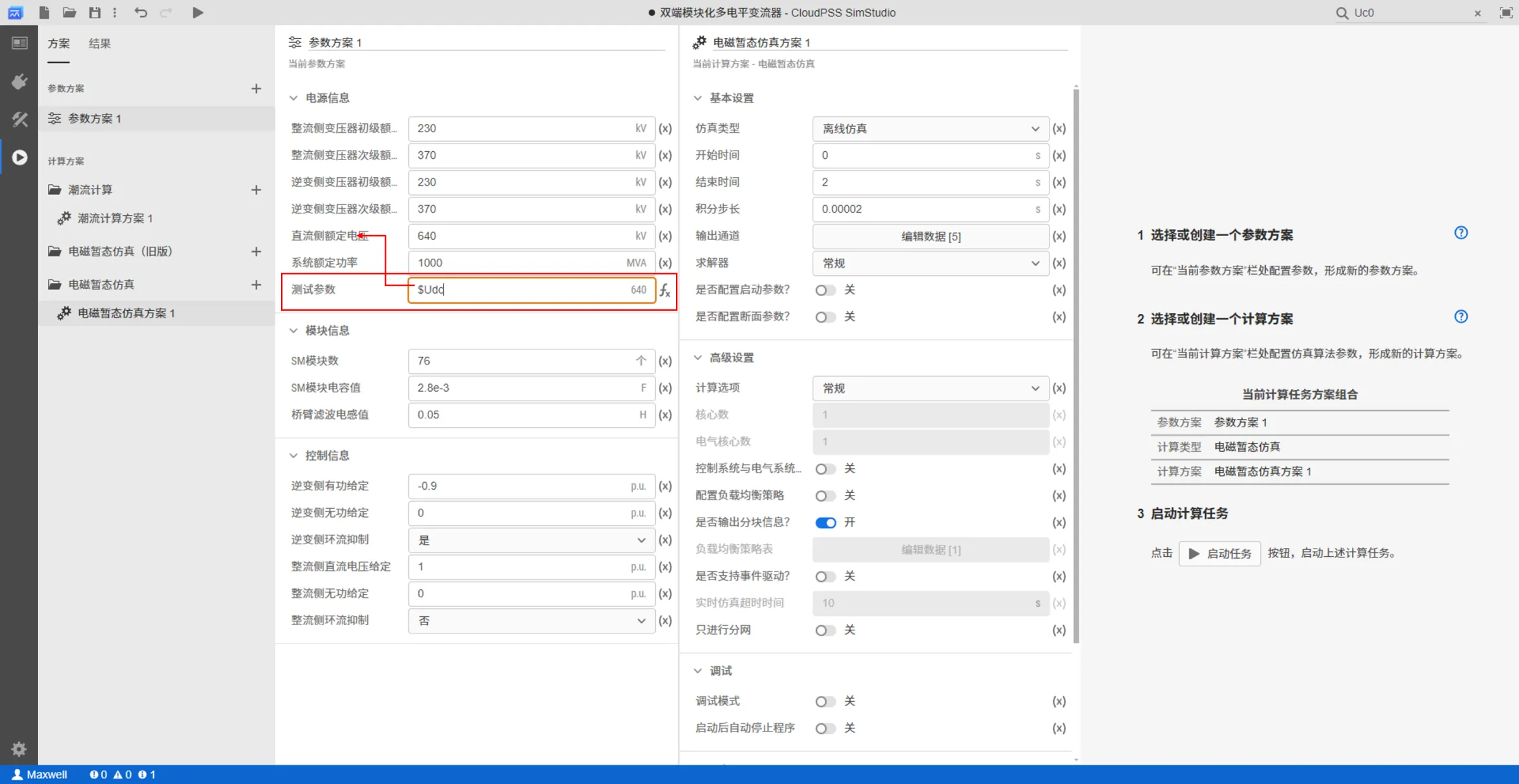Collapse 调试 section
This screenshot has height=784, width=1519.
[697, 671]
